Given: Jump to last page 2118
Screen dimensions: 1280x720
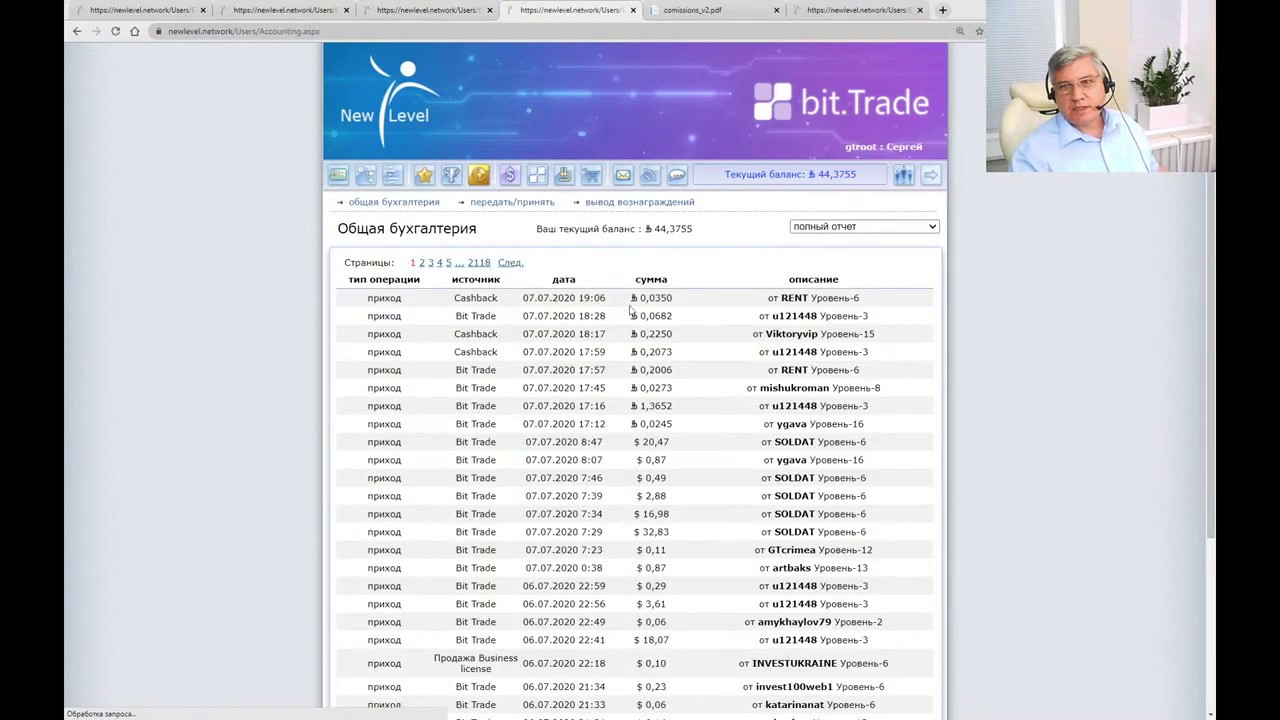Looking at the screenshot, I should [479, 263].
